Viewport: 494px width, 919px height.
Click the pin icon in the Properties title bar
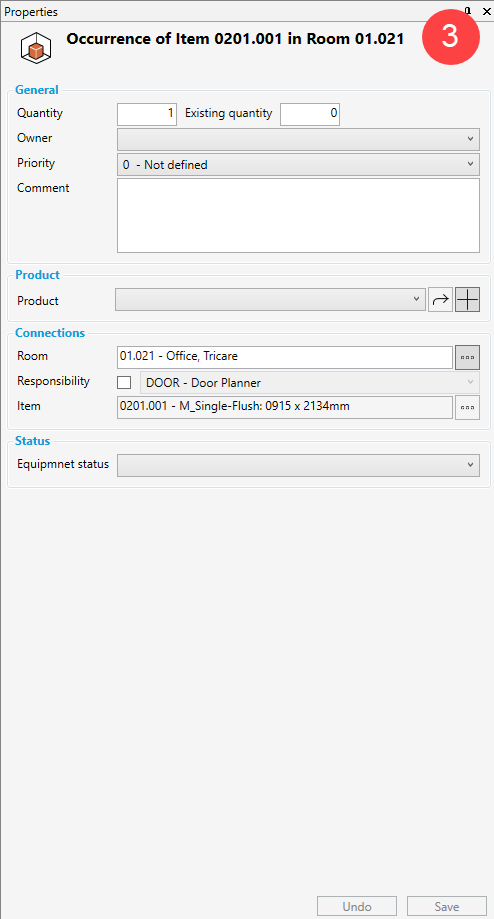click(x=468, y=11)
